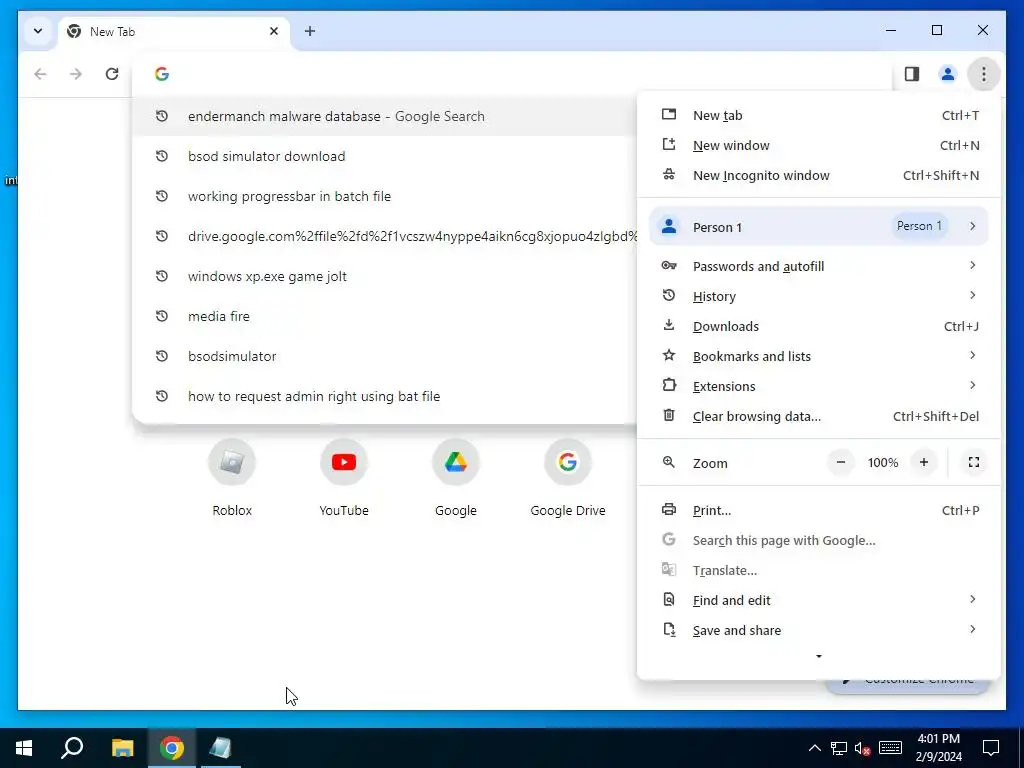
Task: Decrease zoom with minus button
Action: [x=841, y=462]
